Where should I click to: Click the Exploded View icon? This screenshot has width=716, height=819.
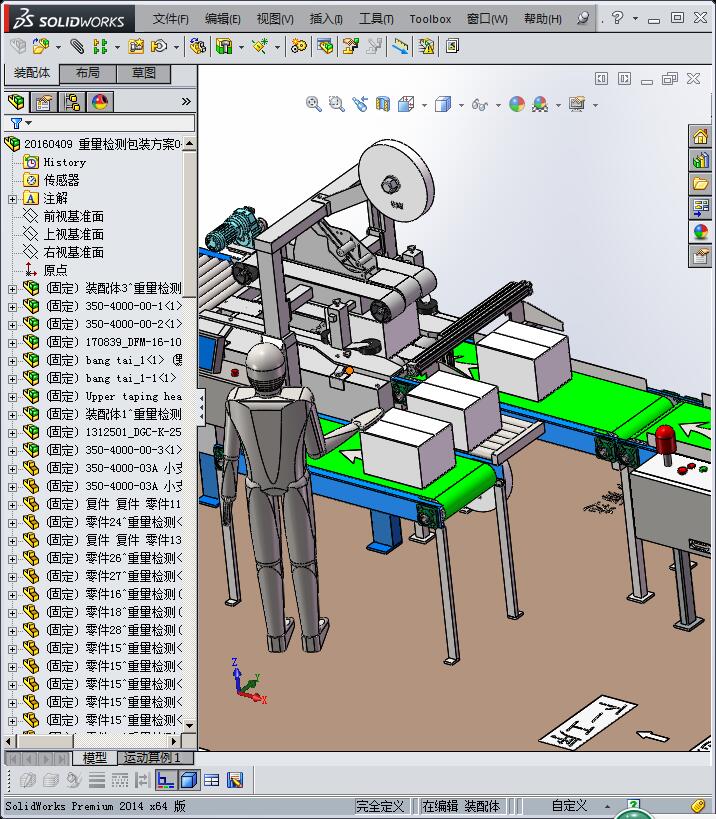pos(350,46)
